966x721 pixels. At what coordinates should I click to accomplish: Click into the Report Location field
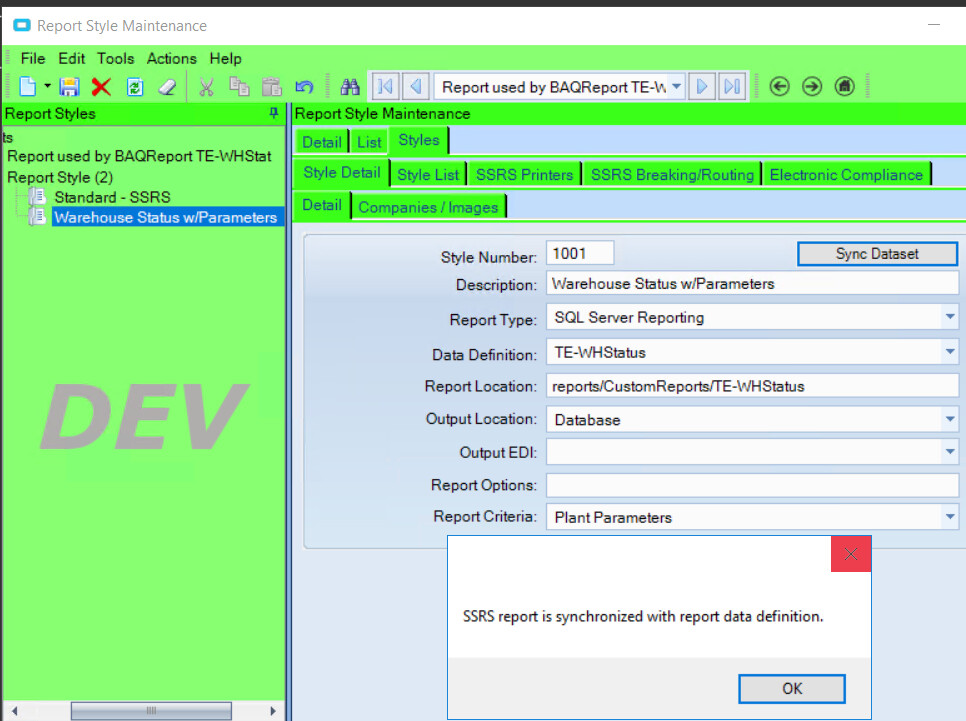click(x=752, y=386)
